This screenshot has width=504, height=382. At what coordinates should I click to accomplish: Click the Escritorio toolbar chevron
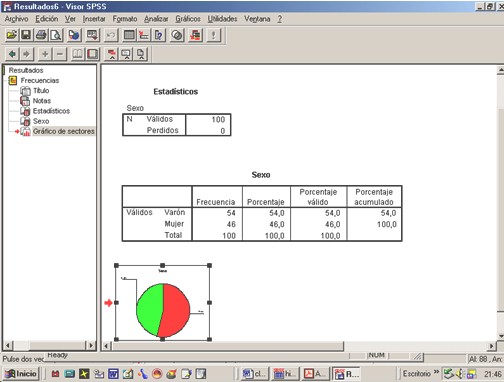436,372
